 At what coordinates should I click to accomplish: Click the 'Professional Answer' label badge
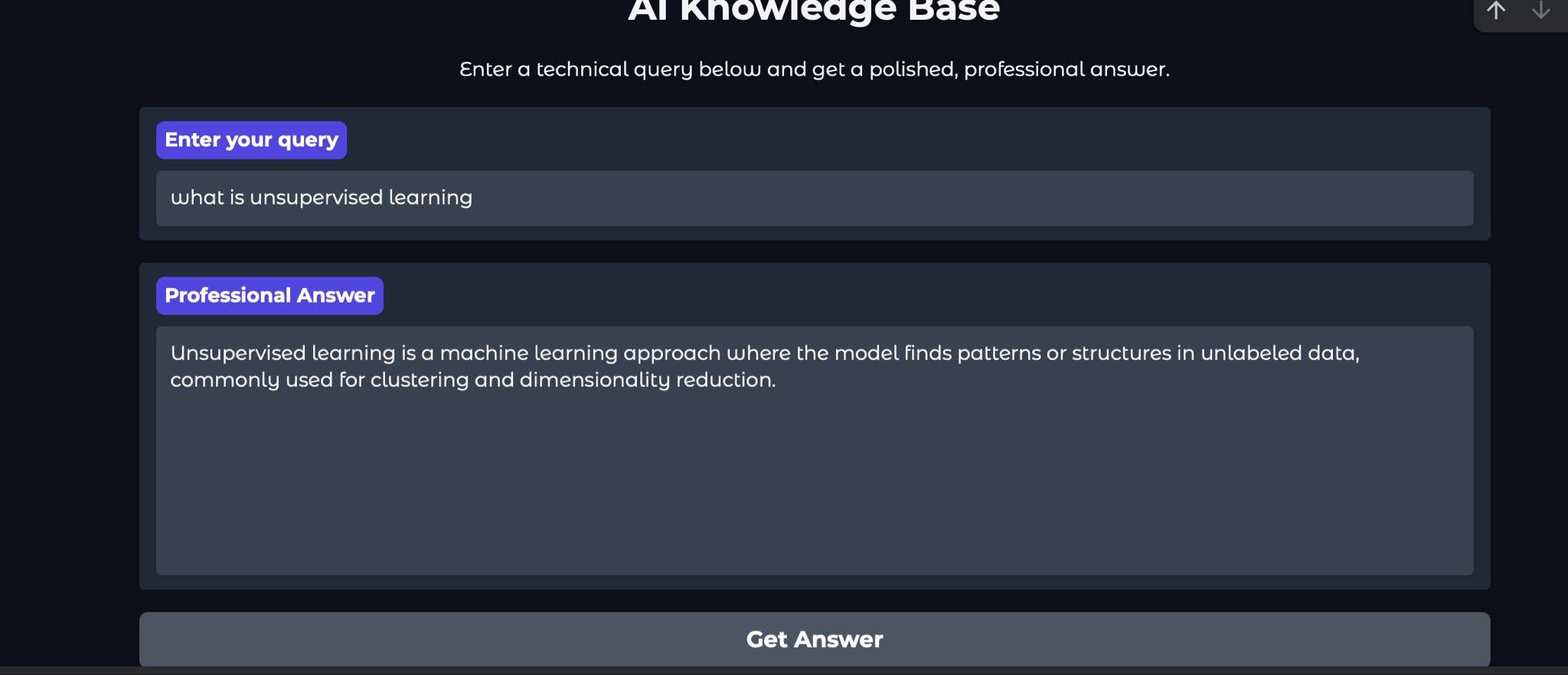click(269, 296)
